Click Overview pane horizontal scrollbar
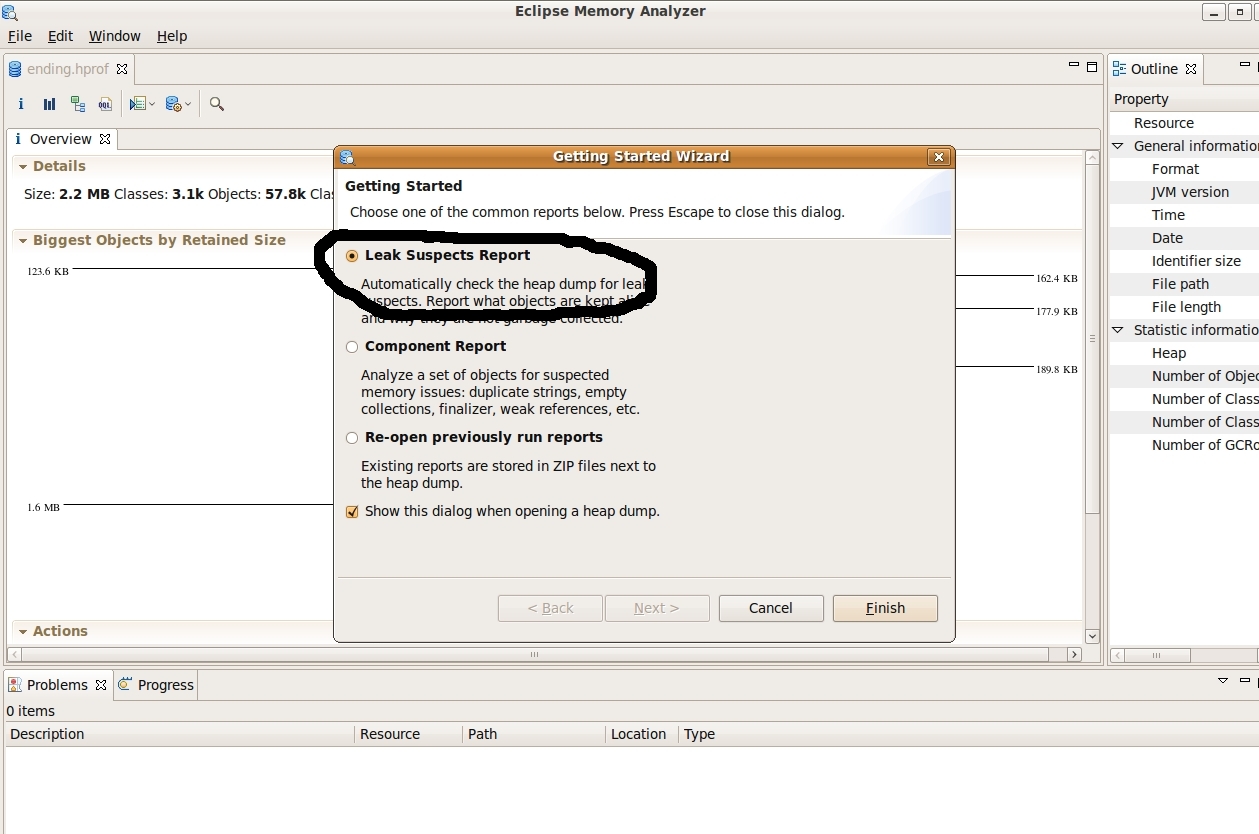This screenshot has height=834, width=1259. pos(534,655)
